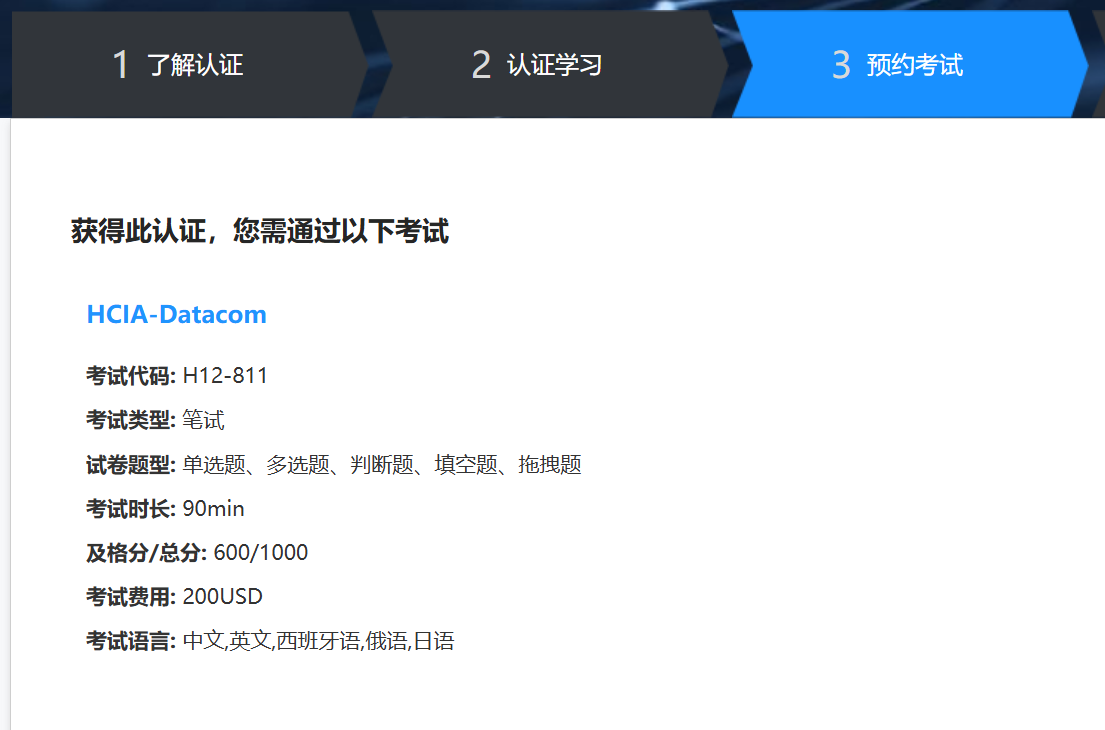Screen dimensions: 1105x730
Task: Click passing score value 600/1000
Action: (261, 552)
